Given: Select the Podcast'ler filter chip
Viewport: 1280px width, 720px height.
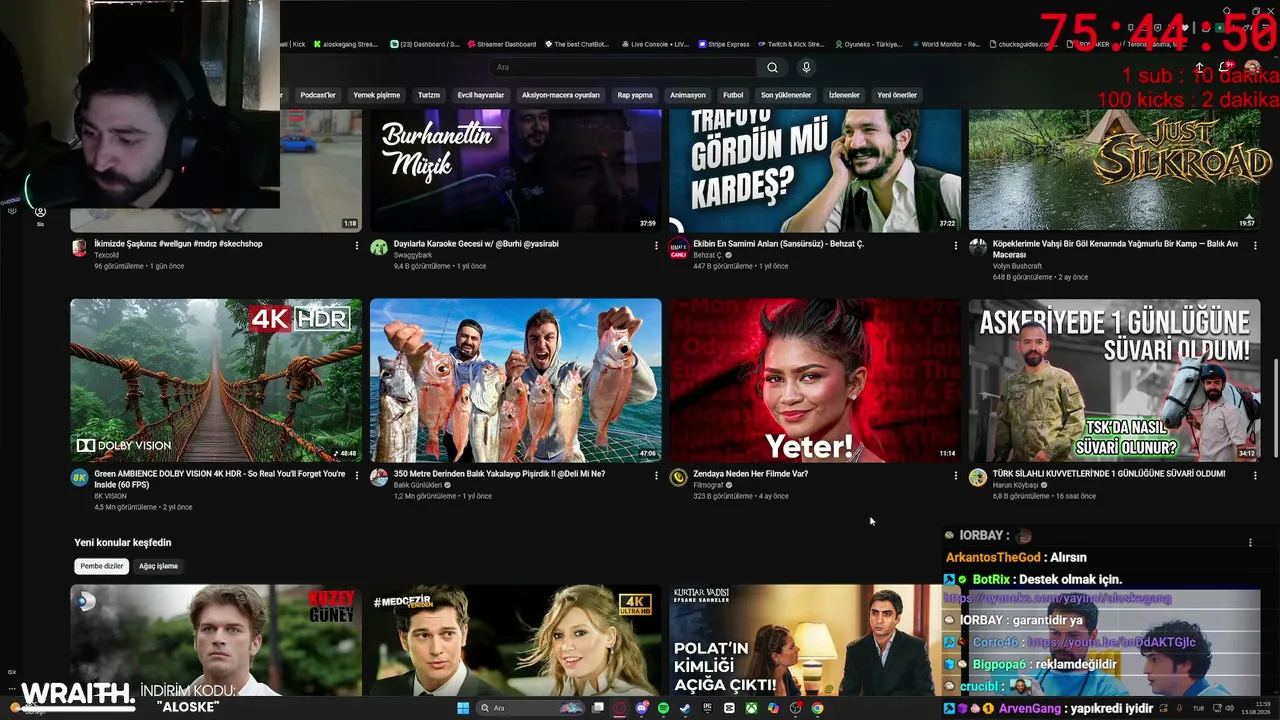Looking at the screenshot, I should pyautogui.click(x=318, y=95).
